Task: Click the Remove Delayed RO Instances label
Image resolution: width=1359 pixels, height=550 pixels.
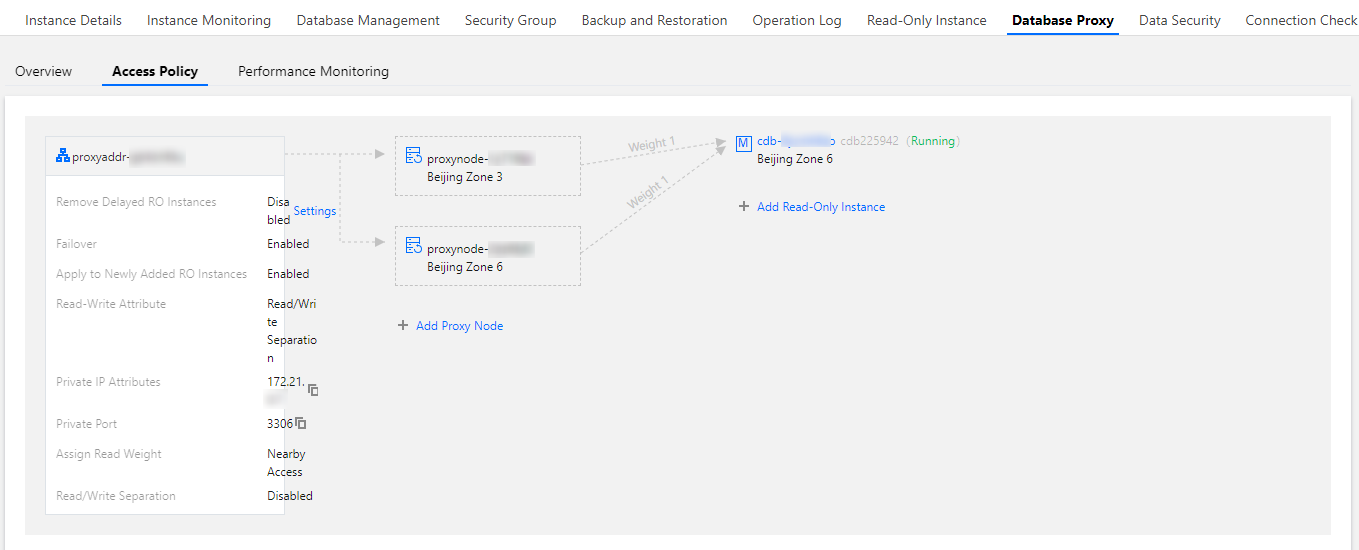Action: pyautogui.click(x=136, y=202)
